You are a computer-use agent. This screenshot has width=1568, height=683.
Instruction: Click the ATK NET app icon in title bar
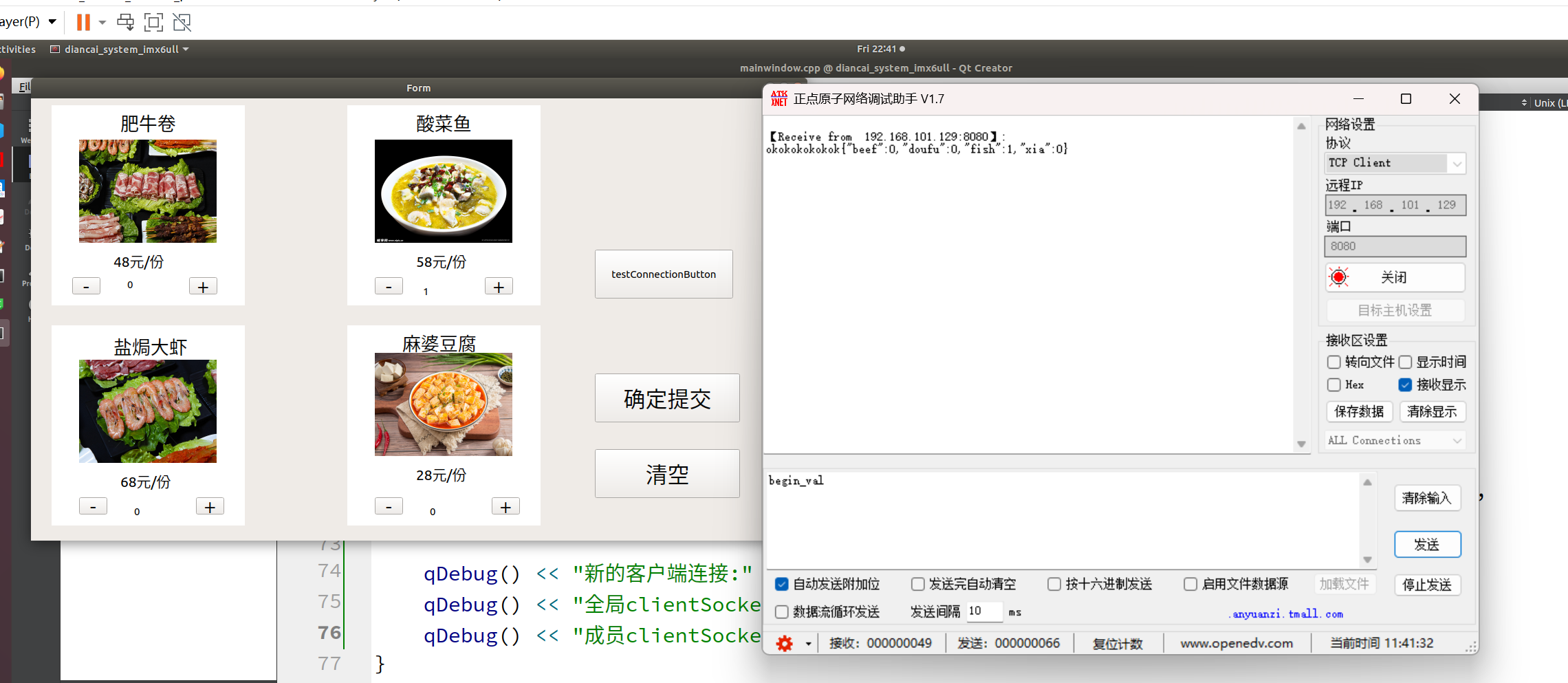click(778, 98)
